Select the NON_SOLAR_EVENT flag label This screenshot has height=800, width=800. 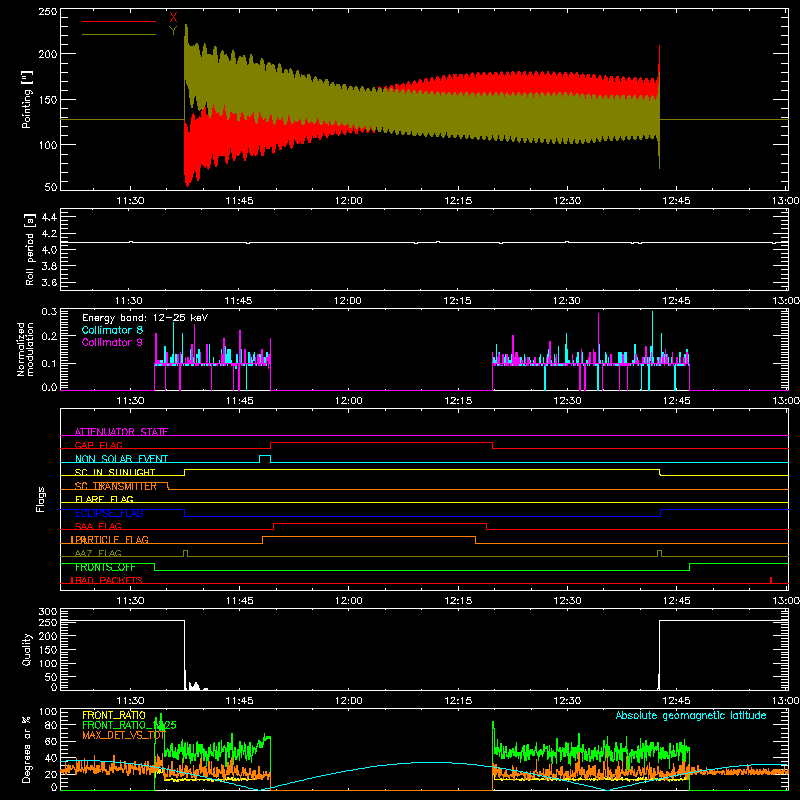click(x=121, y=459)
